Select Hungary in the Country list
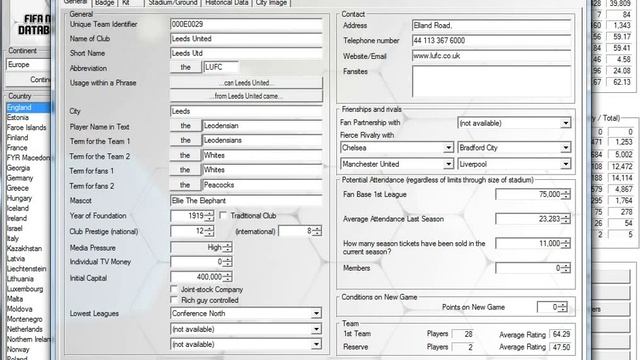The width and height of the screenshot is (640, 360). (29, 198)
